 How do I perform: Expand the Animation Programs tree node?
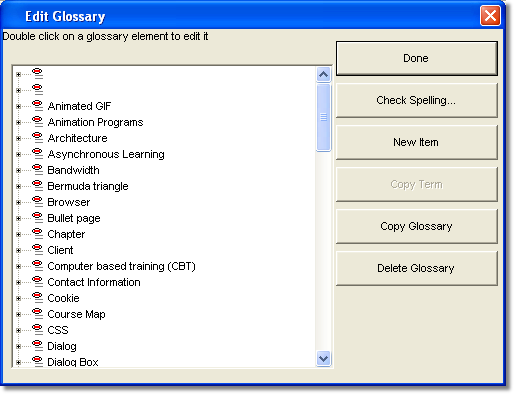[19, 122]
